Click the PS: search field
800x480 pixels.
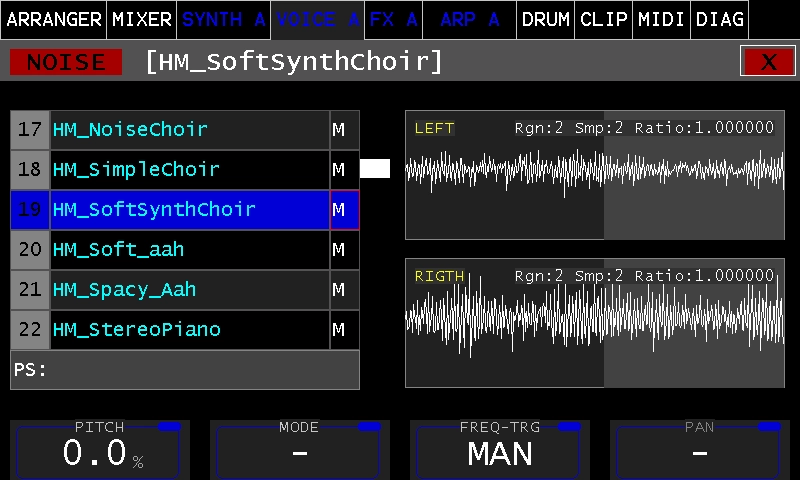tap(185, 370)
